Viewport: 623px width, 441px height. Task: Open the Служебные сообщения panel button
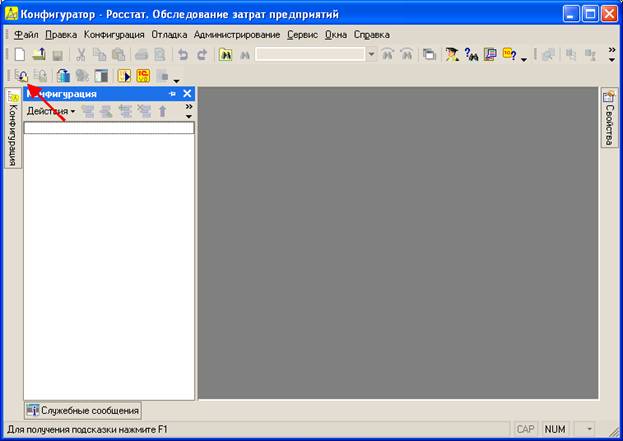tap(83, 410)
